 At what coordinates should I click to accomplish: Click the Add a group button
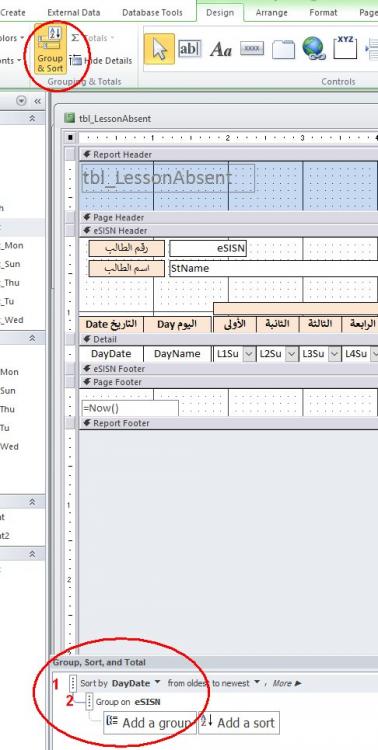[x=150, y=723]
